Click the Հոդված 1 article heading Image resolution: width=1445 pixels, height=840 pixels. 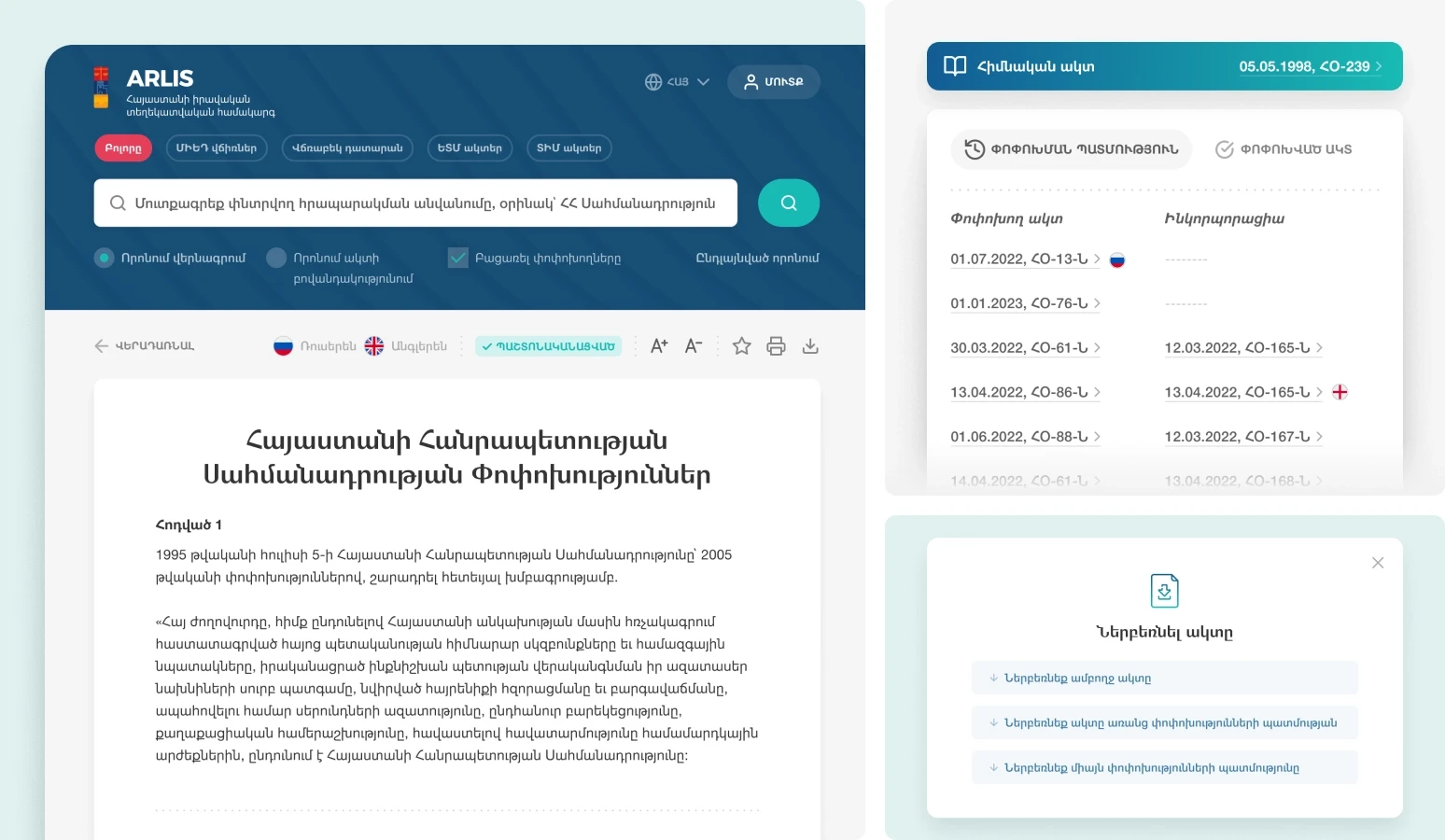pos(189,525)
